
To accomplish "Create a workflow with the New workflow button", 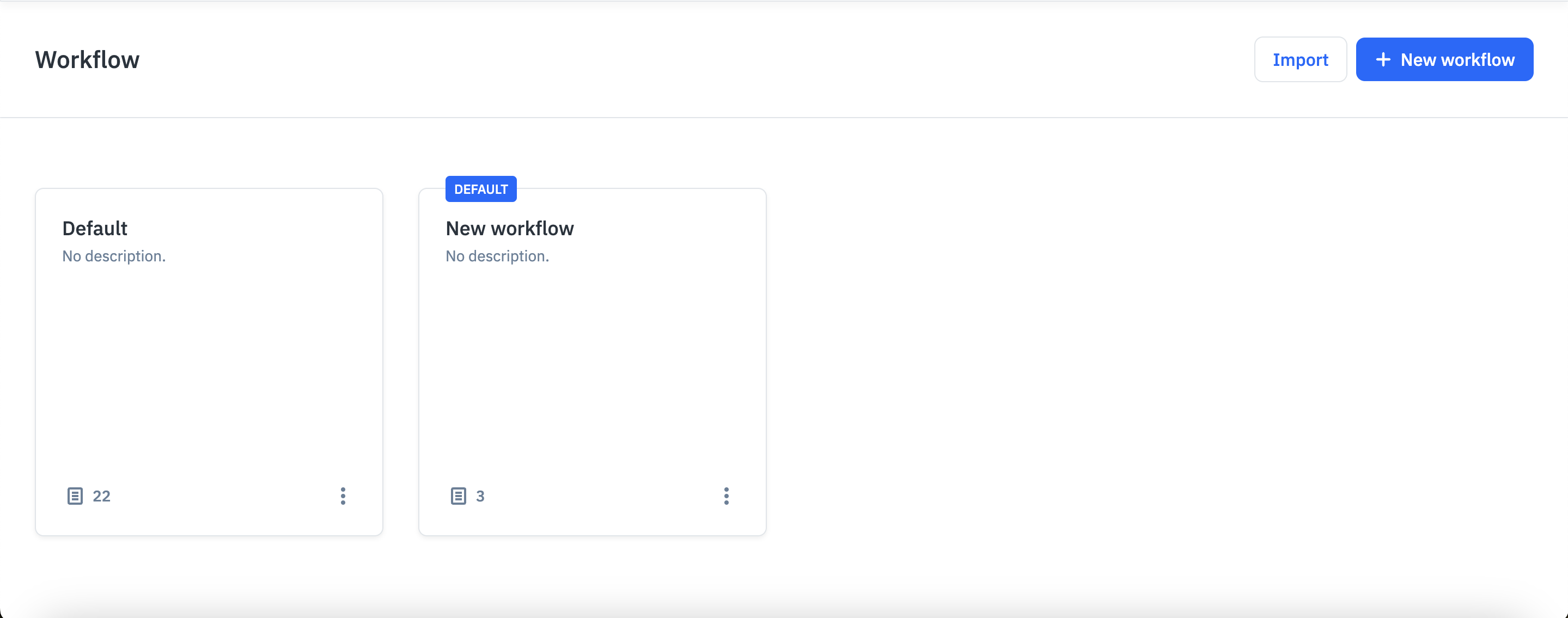I will pos(1445,59).
